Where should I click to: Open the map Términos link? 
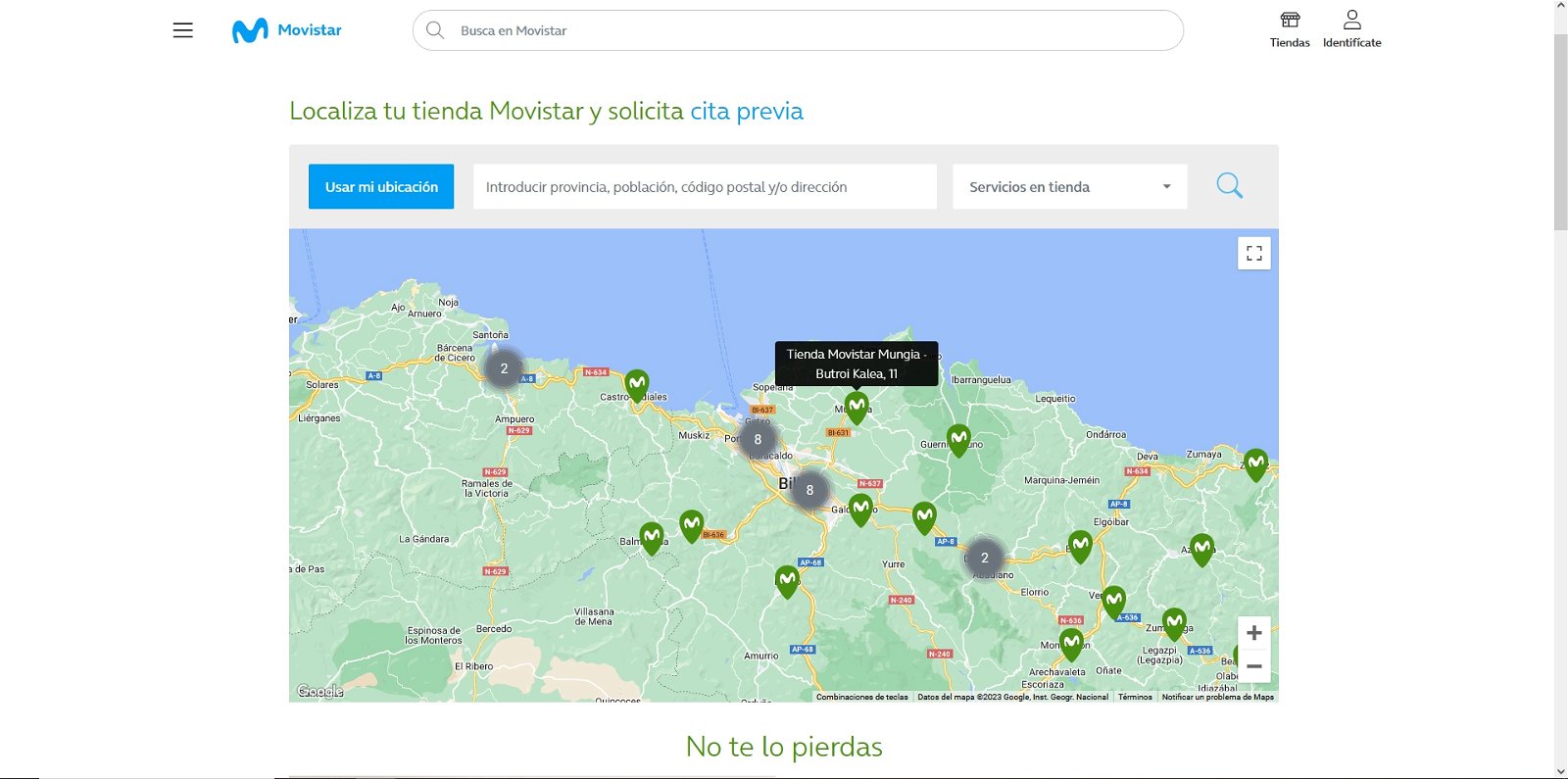(1135, 697)
